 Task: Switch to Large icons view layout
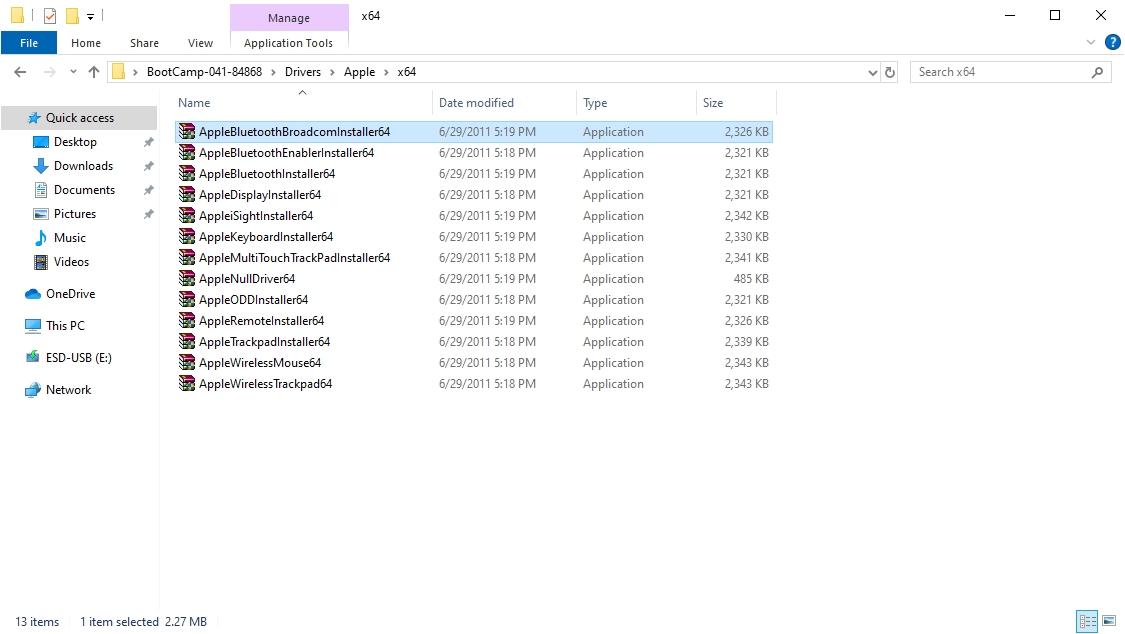click(1109, 621)
